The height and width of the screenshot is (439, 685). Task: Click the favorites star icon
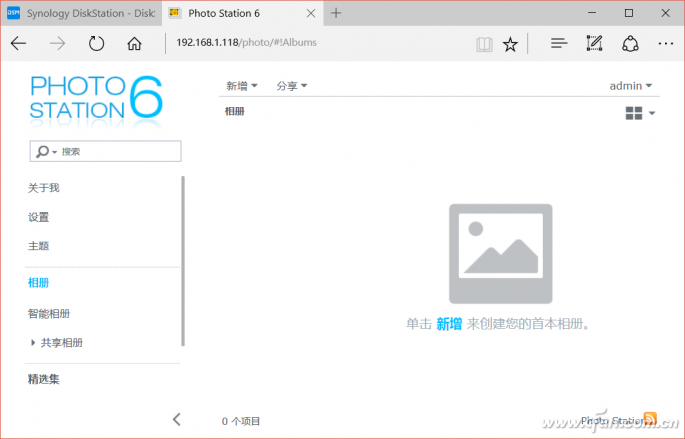point(510,44)
